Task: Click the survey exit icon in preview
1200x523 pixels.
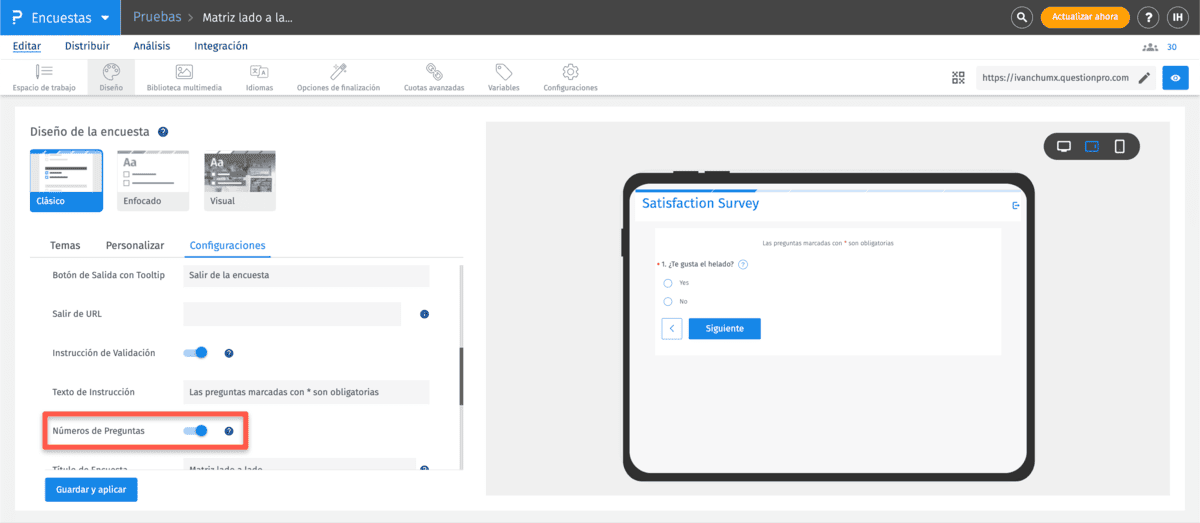Action: [x=1016, y=205]
